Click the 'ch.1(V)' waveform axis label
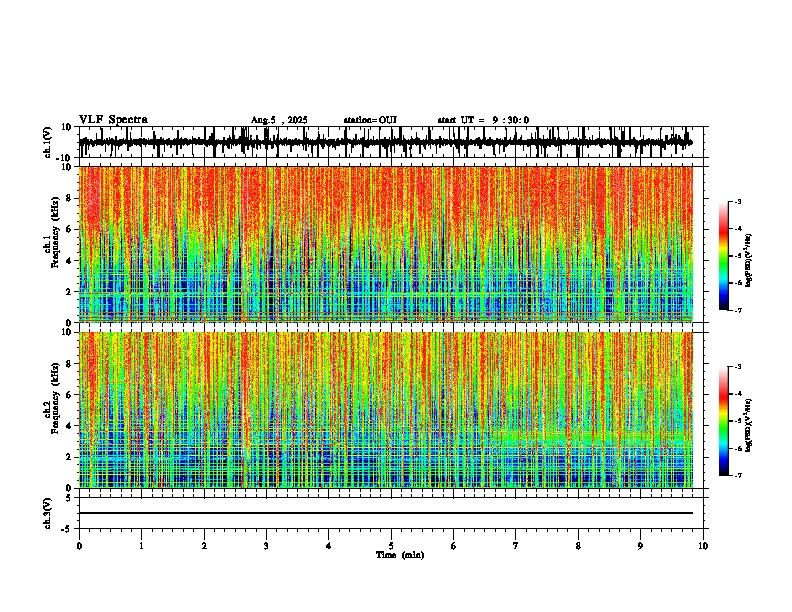Screen dimensions: 792x612 48,142
